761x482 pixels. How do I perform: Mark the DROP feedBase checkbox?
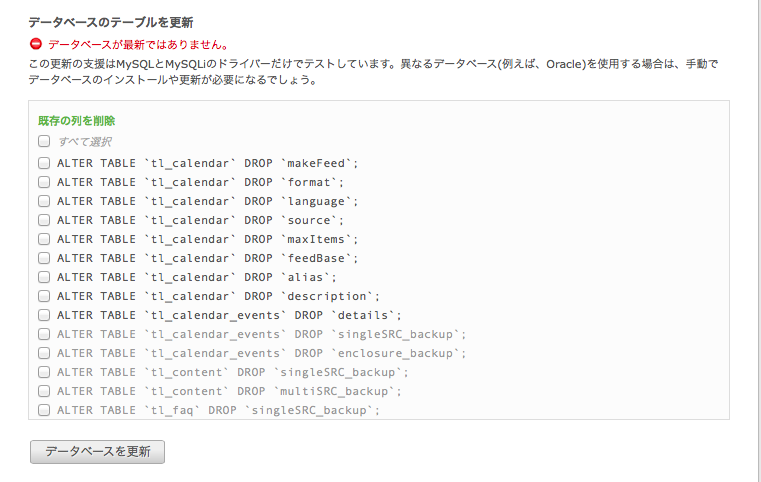coord(44,258)
